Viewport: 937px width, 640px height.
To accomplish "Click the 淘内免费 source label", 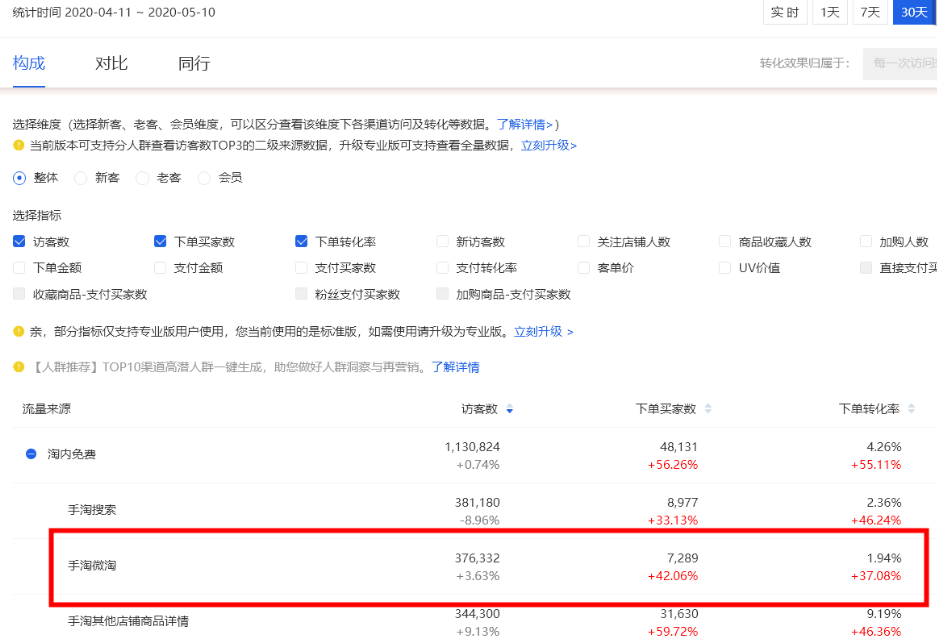I will (72, 454).
